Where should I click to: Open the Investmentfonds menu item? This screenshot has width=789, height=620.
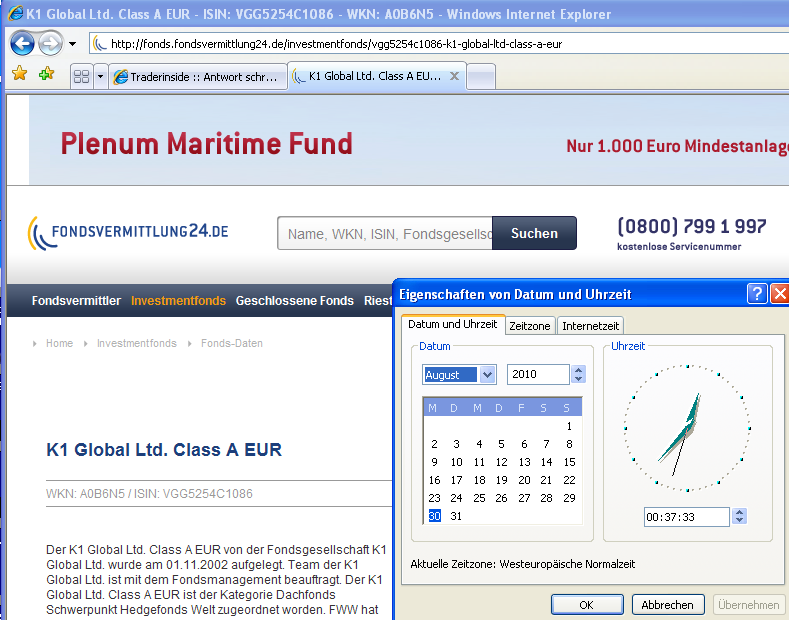tap(178, 300)
